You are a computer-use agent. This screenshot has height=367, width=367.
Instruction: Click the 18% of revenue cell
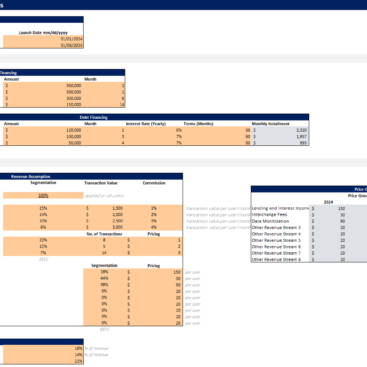43,348
